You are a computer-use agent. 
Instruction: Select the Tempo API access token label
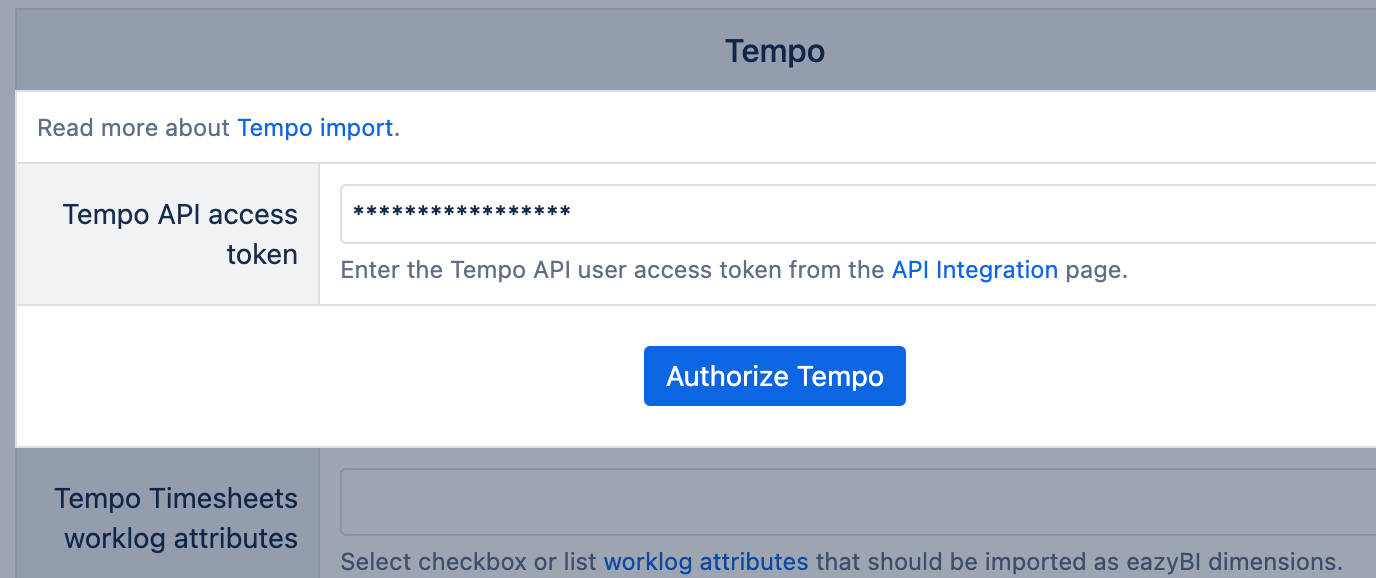(x=180, y=234)
